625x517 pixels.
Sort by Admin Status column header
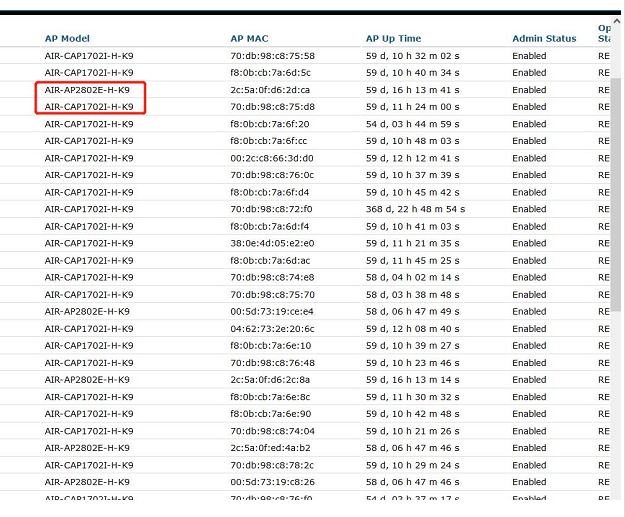(544, 39)
